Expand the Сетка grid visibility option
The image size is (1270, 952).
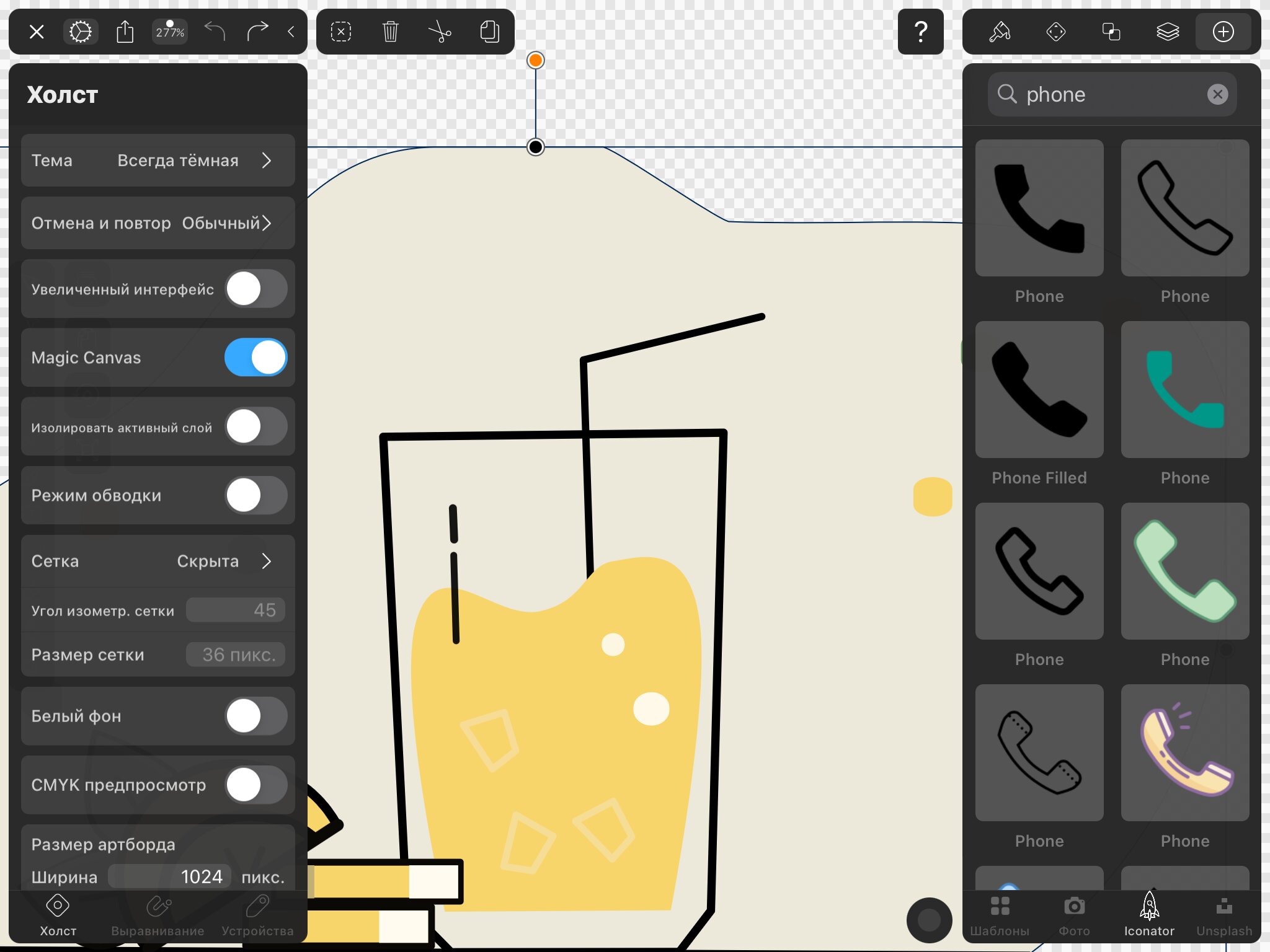click(x=158, y=561)
